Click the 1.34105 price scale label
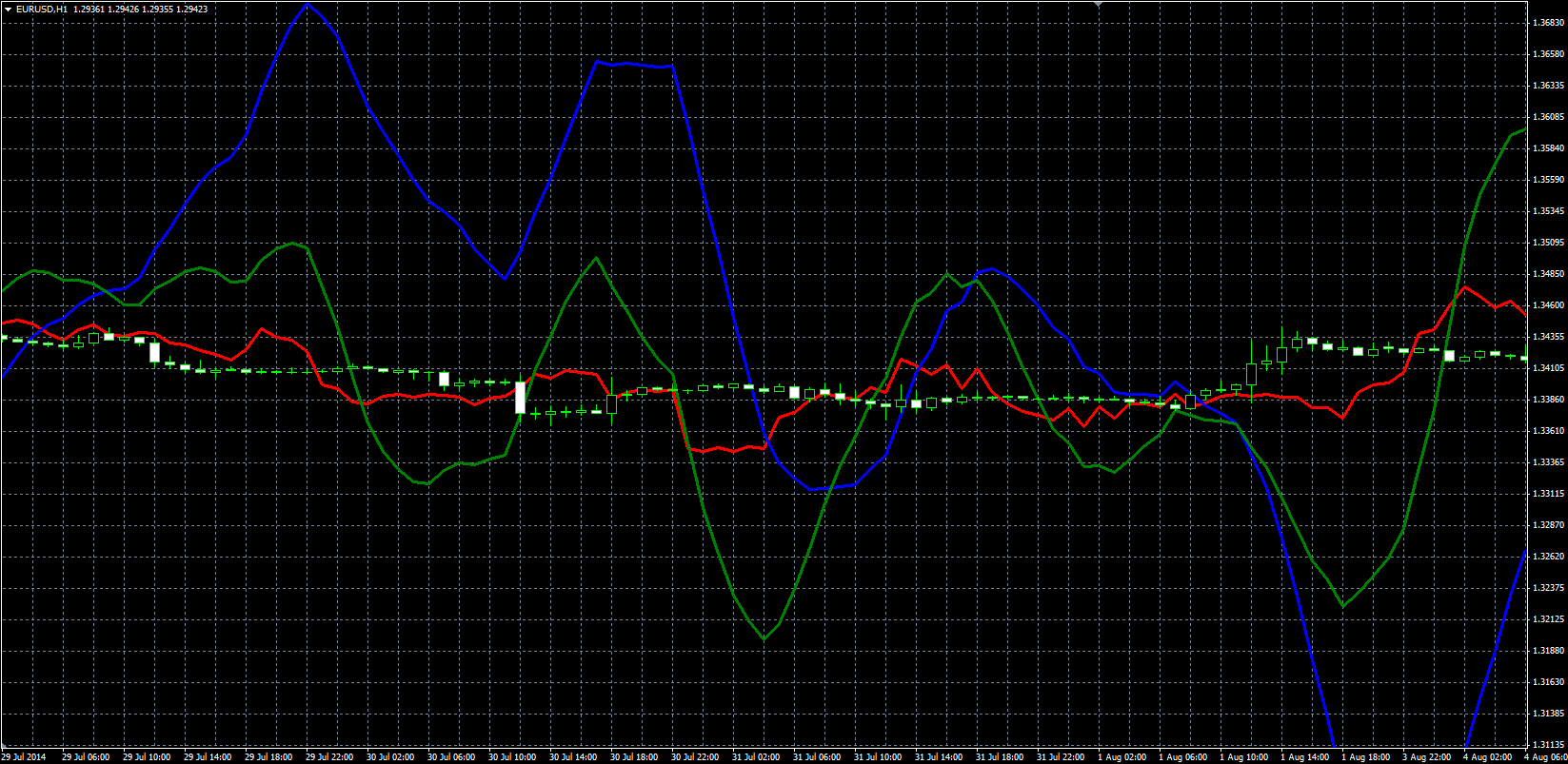 click(1548, 368)
